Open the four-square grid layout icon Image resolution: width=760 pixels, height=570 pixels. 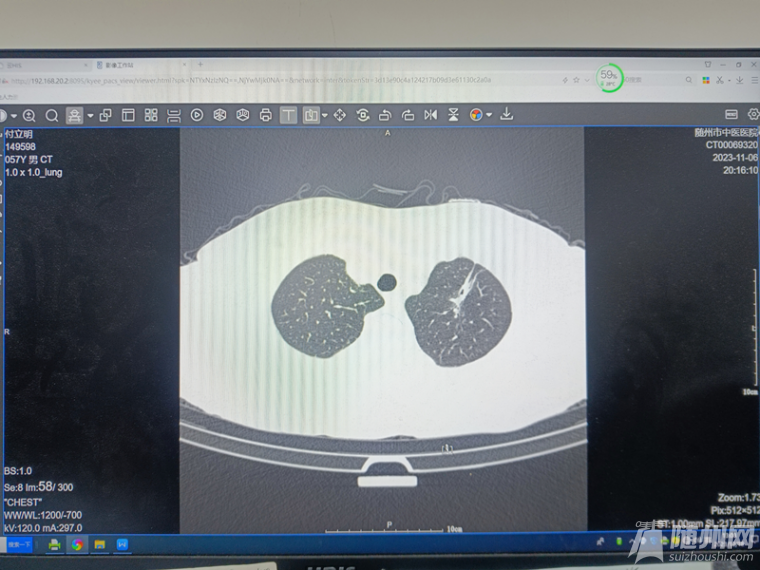[x=151, y=115]
